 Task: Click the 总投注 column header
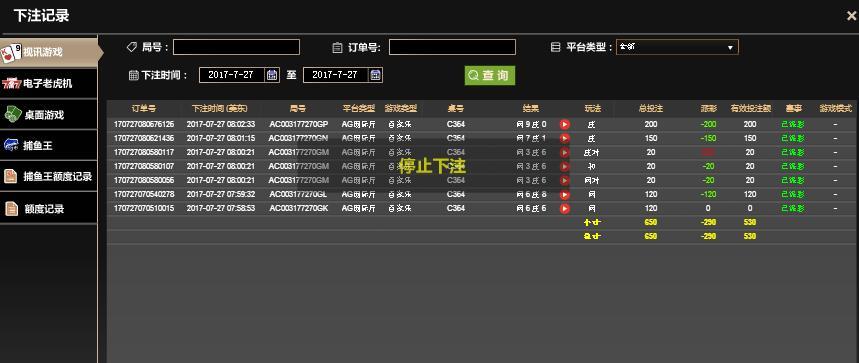pos(651,108)
